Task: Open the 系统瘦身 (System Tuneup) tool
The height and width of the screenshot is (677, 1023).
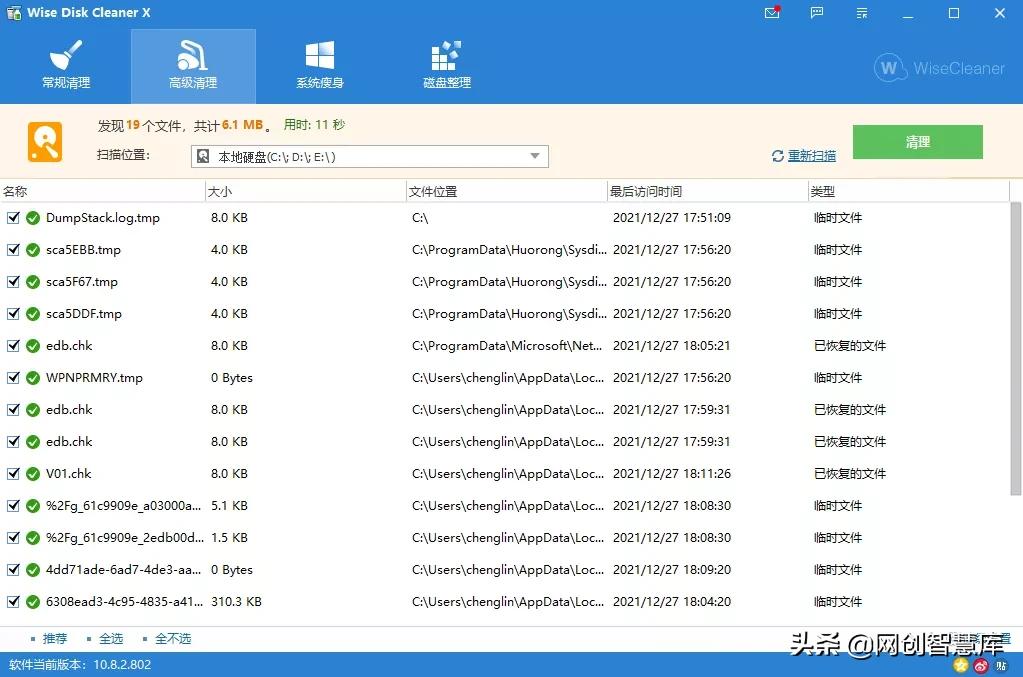Action: tap(319, 65)
